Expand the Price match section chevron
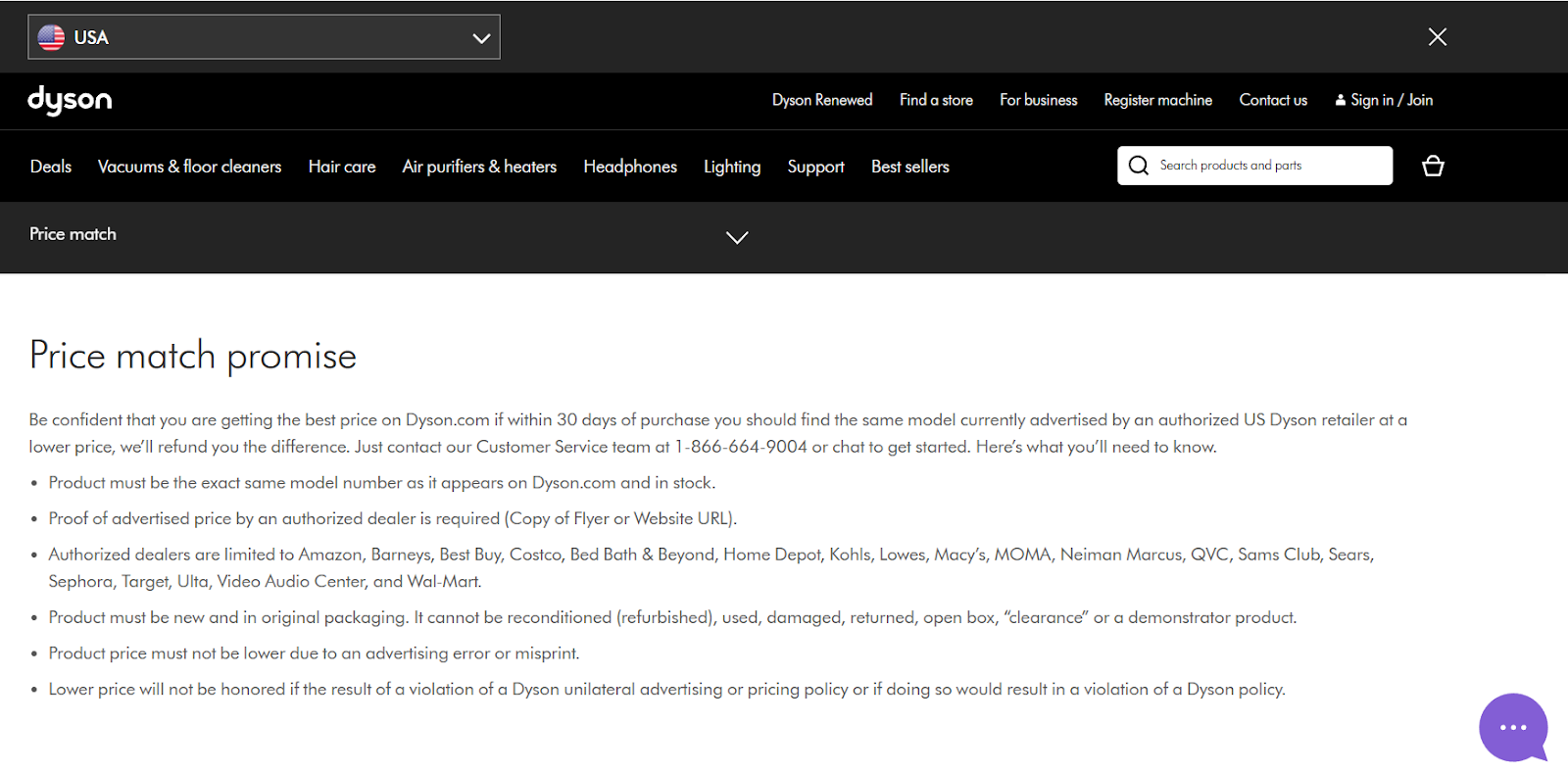The width and height of the screenshot is (1568, 773). pos(737,237)
